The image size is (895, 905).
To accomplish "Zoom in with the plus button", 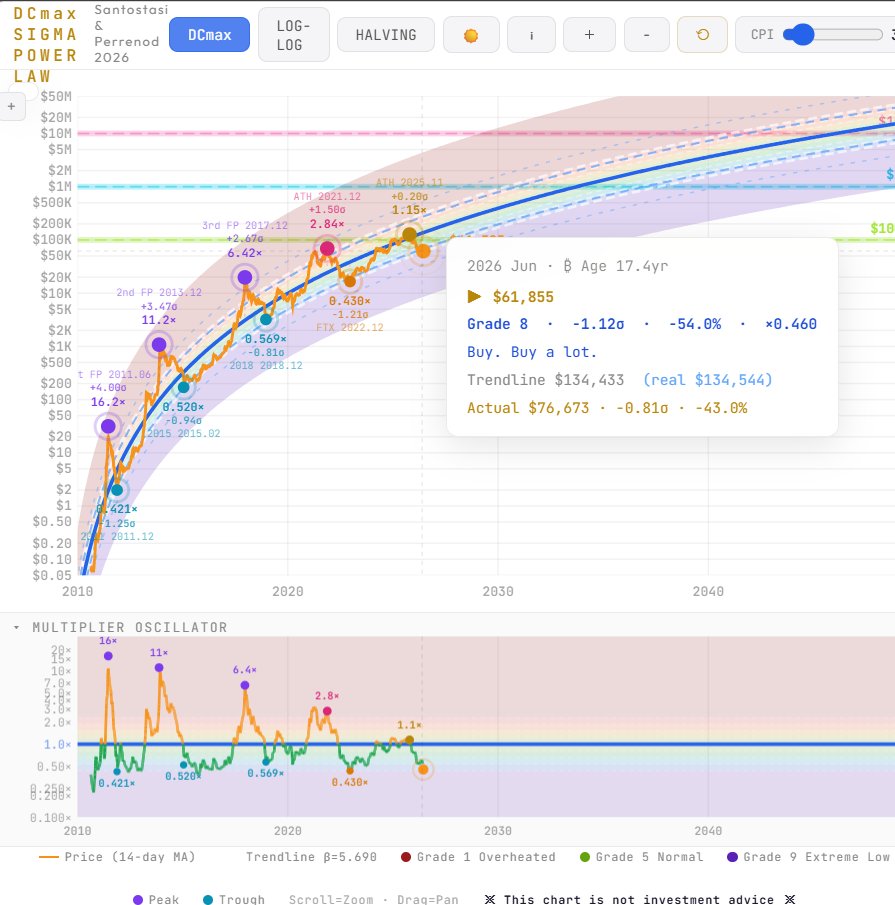I will (589, 35).
